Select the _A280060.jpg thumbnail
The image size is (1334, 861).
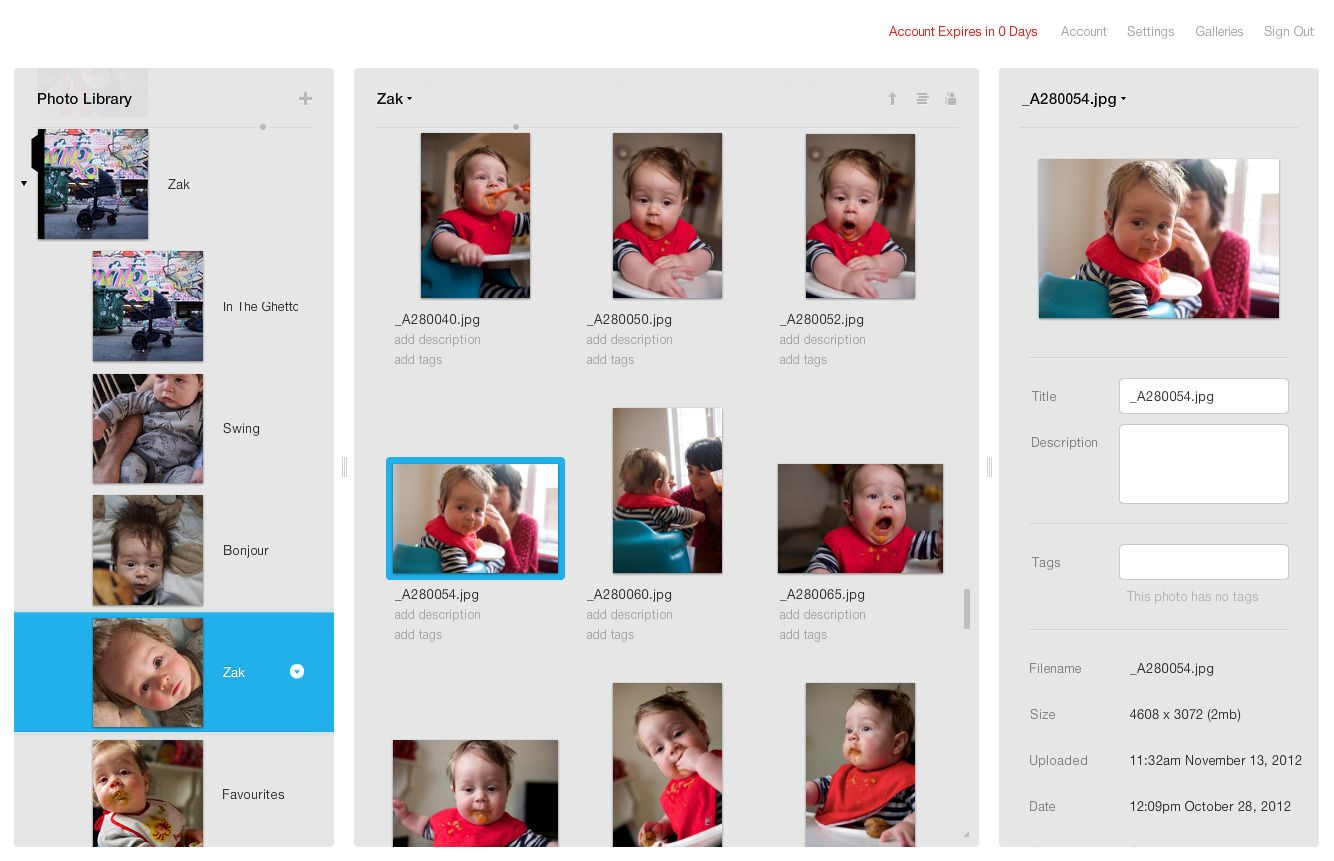pos(667,490)
